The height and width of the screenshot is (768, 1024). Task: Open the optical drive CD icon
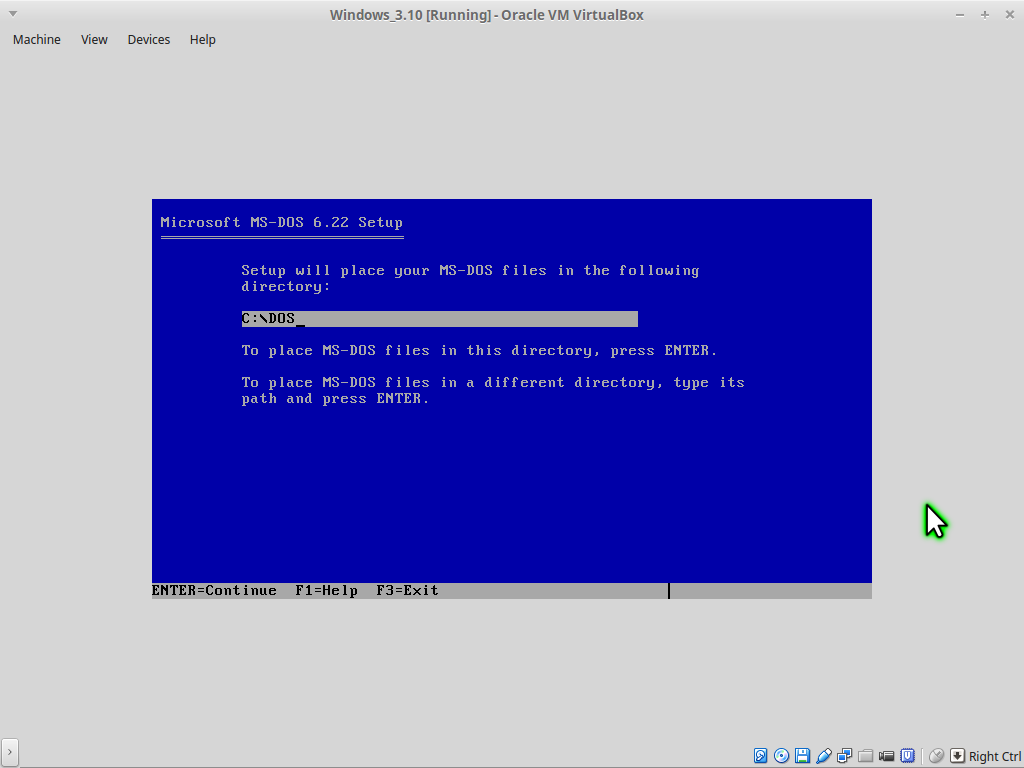click(x=782, y=756)
